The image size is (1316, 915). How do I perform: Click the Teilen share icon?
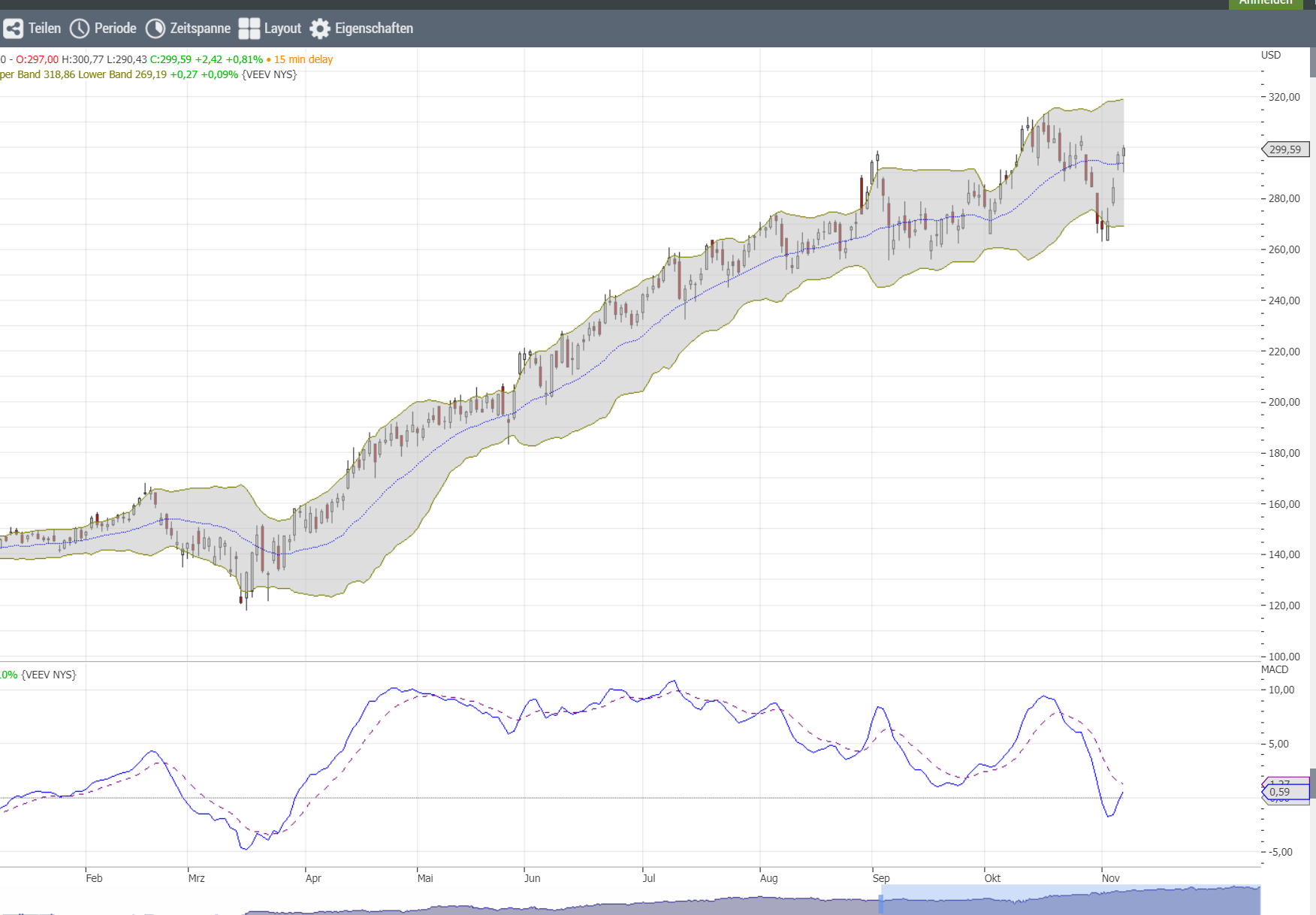(13, 29)
